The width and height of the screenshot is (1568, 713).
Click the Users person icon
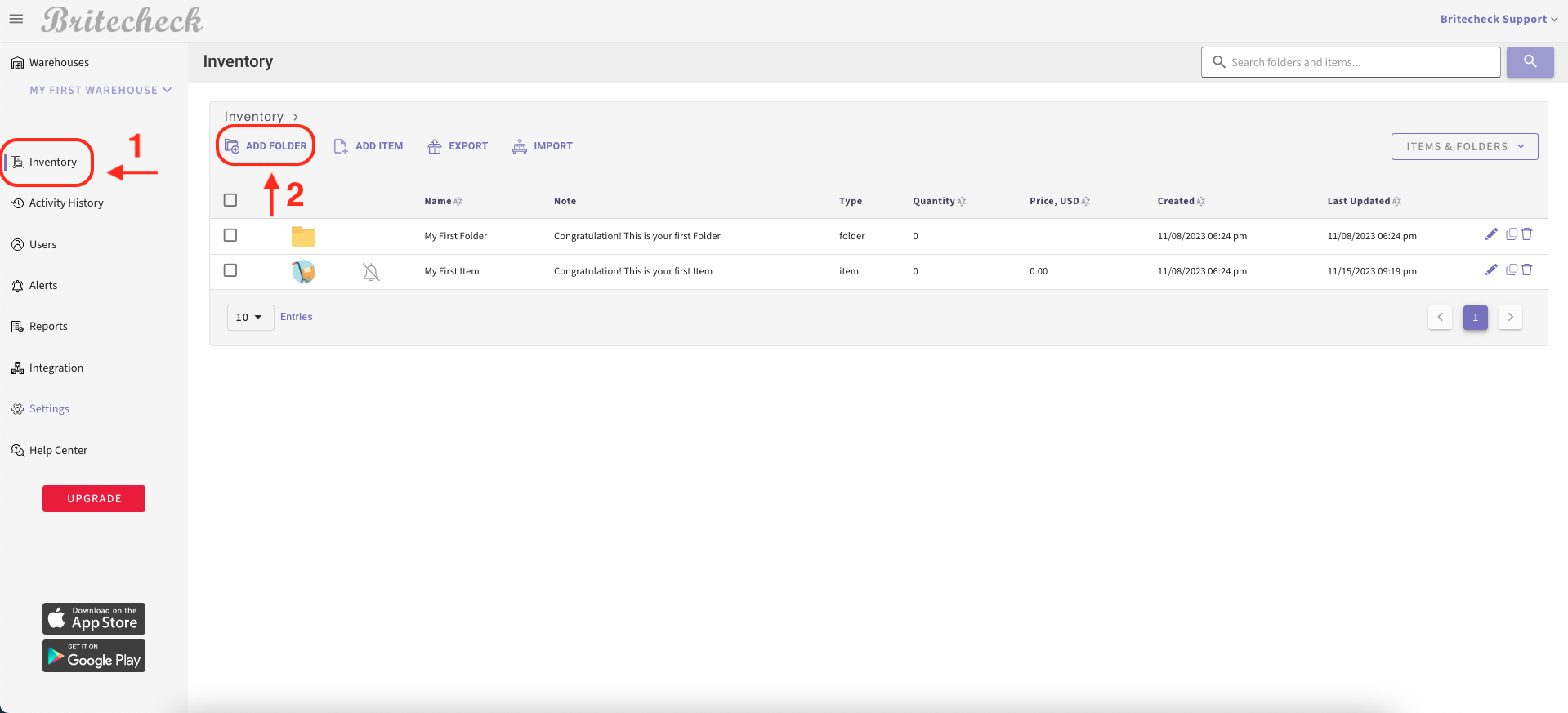coord(17,244)
